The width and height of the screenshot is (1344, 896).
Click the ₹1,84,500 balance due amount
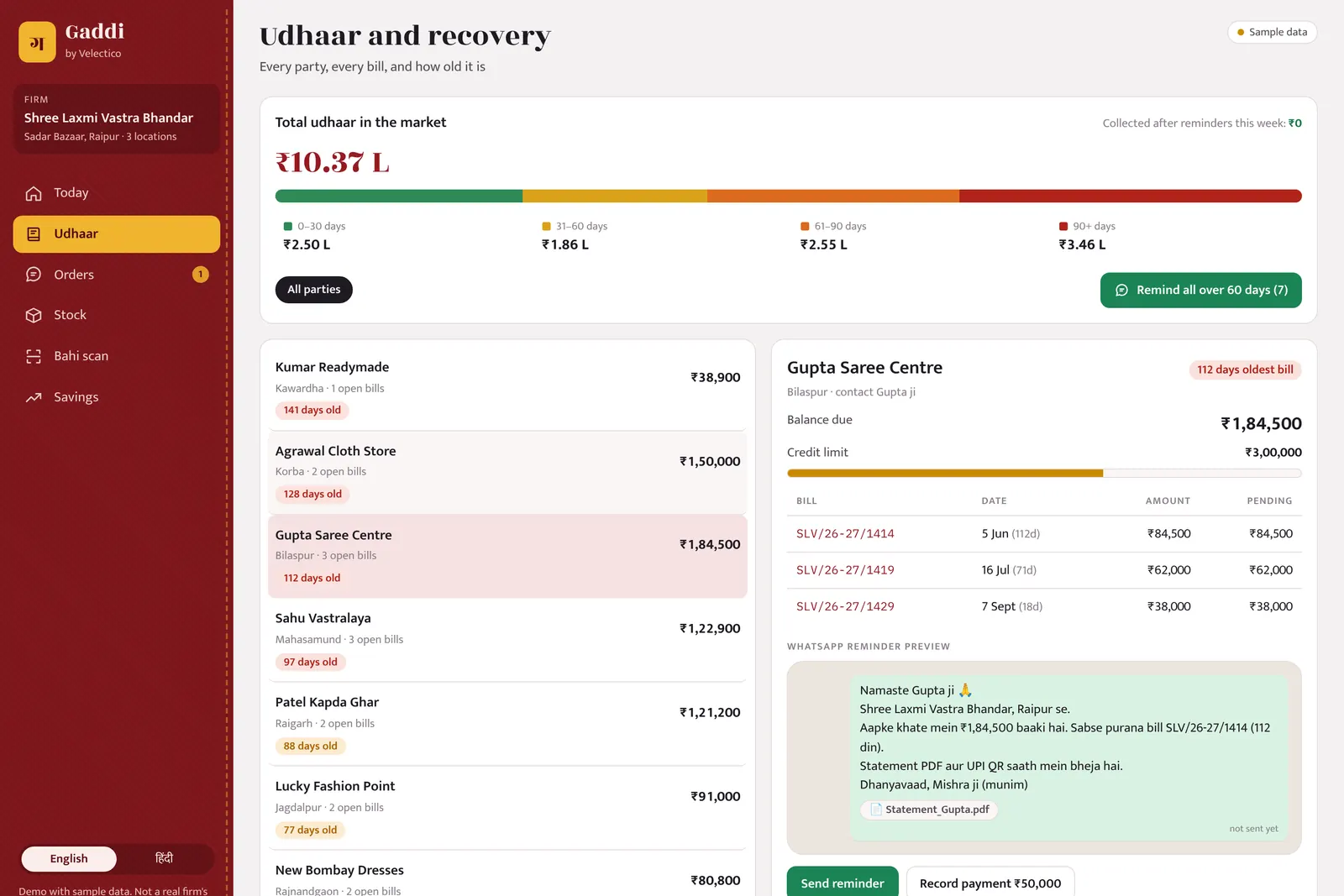click(1261, 424)
